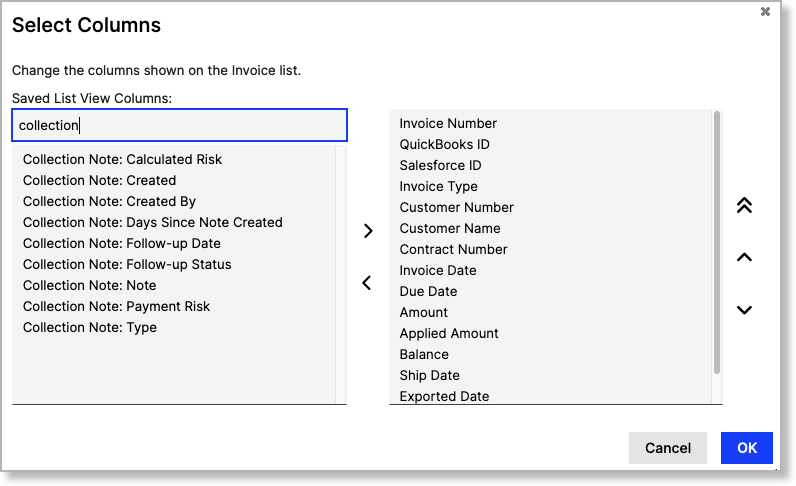Select the Applied Amount column
Screen dimensions: 796x486
click(x=449, y=333)
